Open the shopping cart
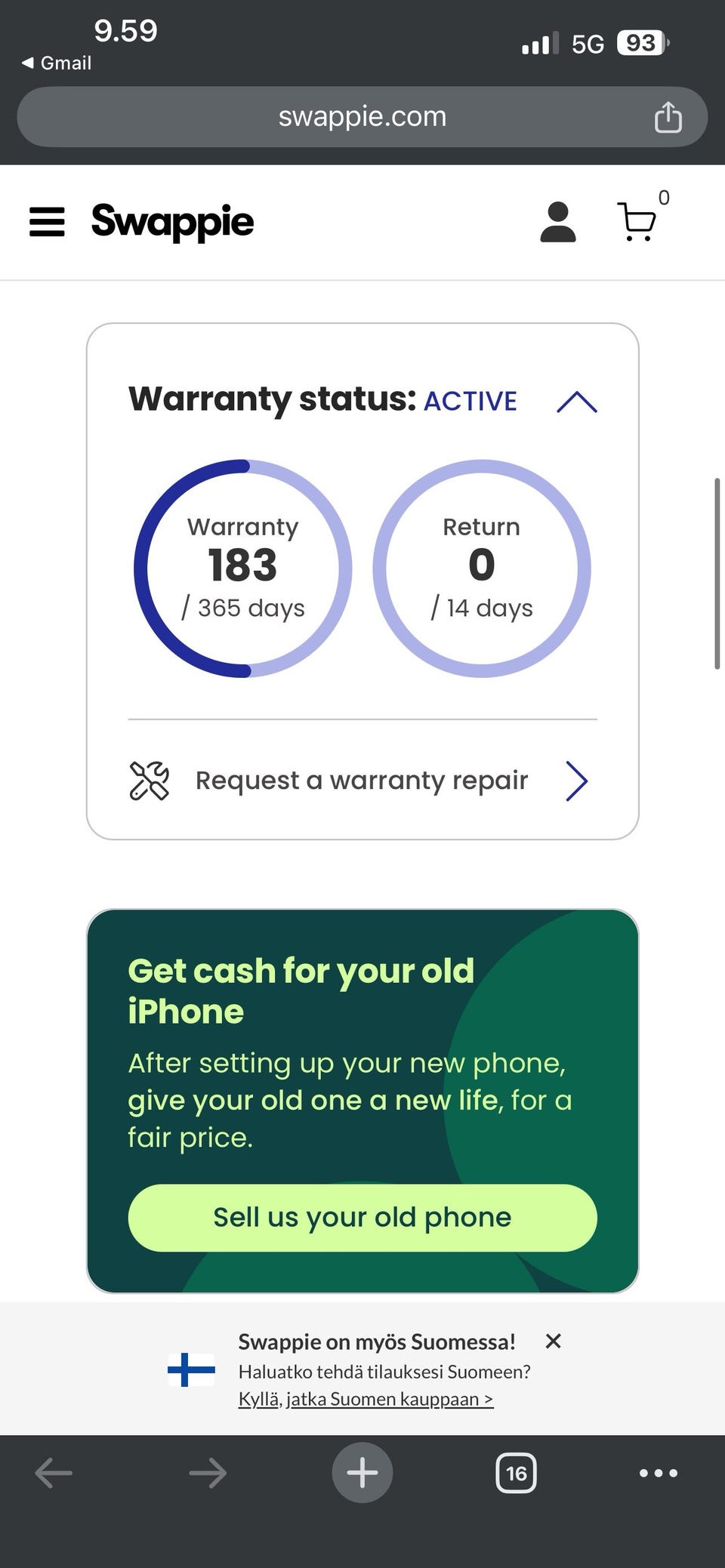Image resolution: width=725 pixels, height=1568 pixels. coord(637,222)
